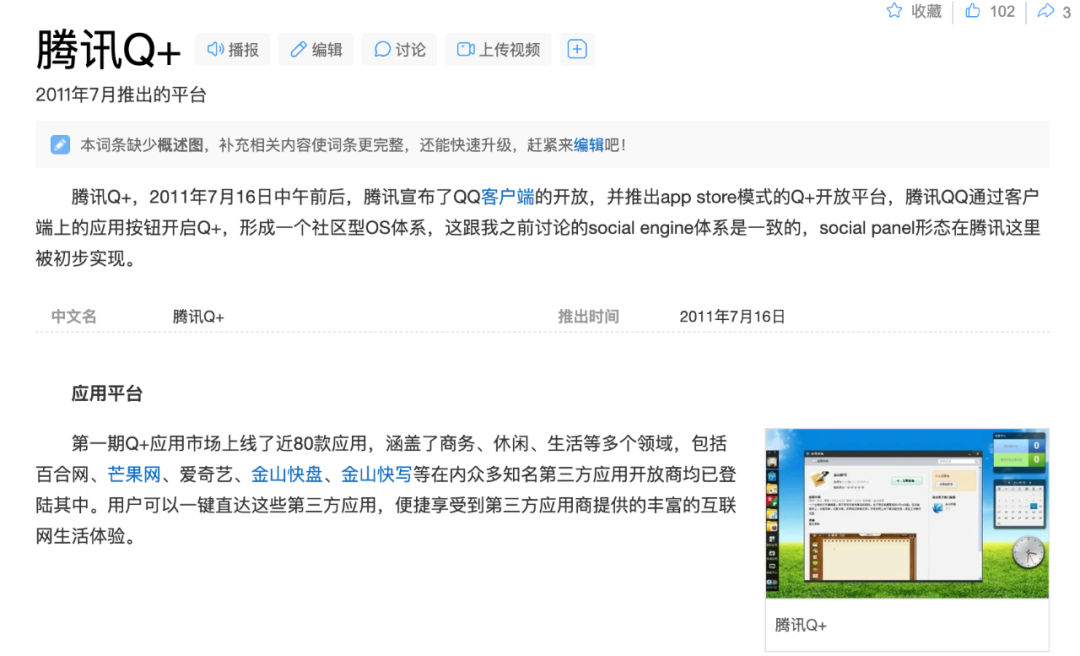Click the plus icon button after 上传视频

pyautogui.click(x=577, y=50)
